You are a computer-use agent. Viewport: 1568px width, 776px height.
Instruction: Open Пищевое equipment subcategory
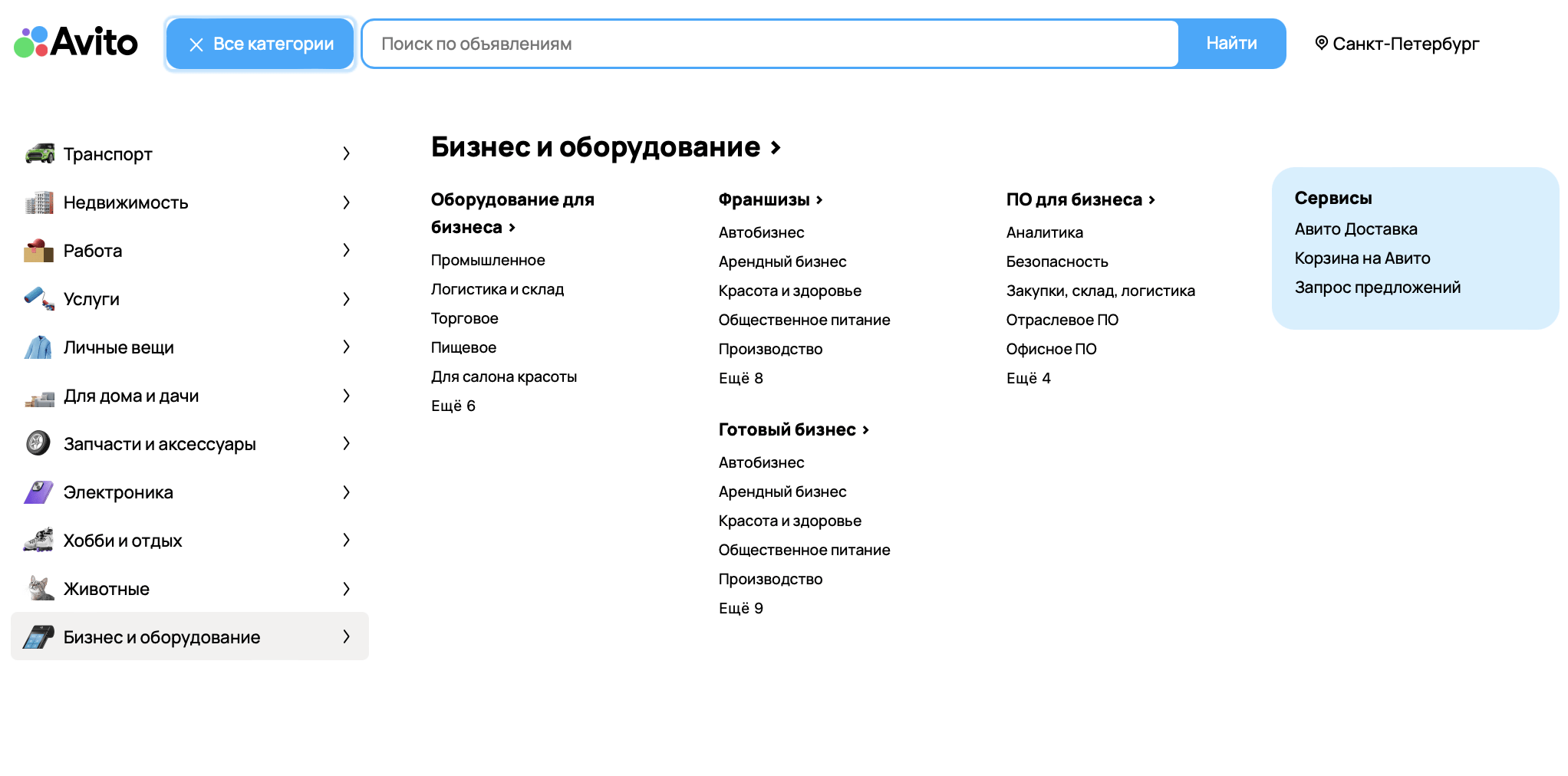click(463, 347)
